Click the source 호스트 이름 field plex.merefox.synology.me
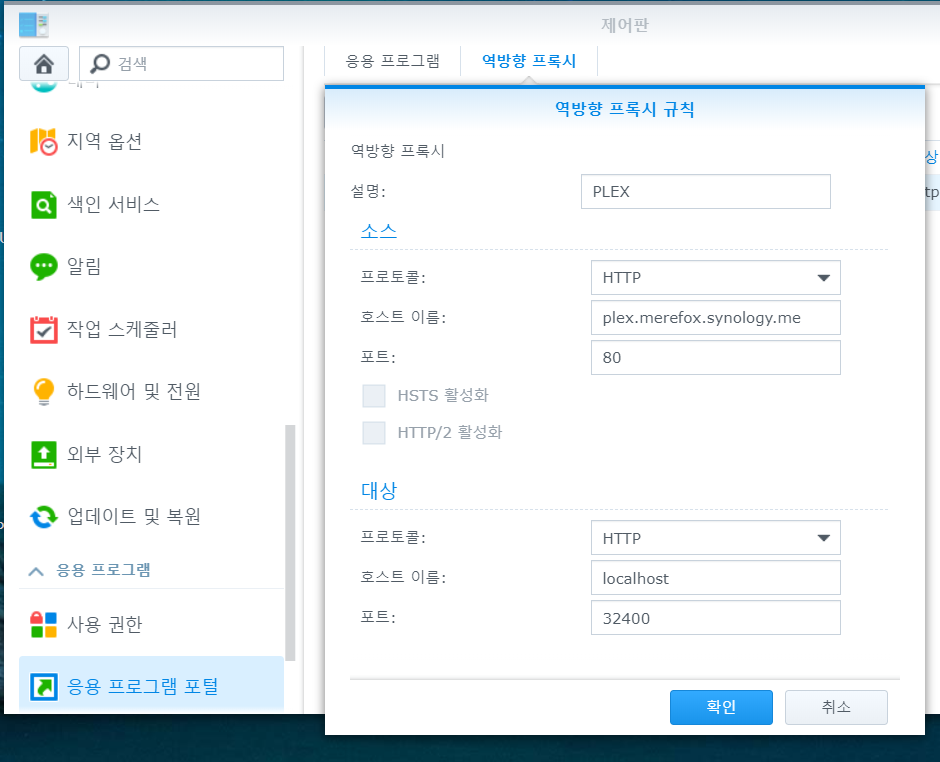The image size is (940, 762). (716, 318)
